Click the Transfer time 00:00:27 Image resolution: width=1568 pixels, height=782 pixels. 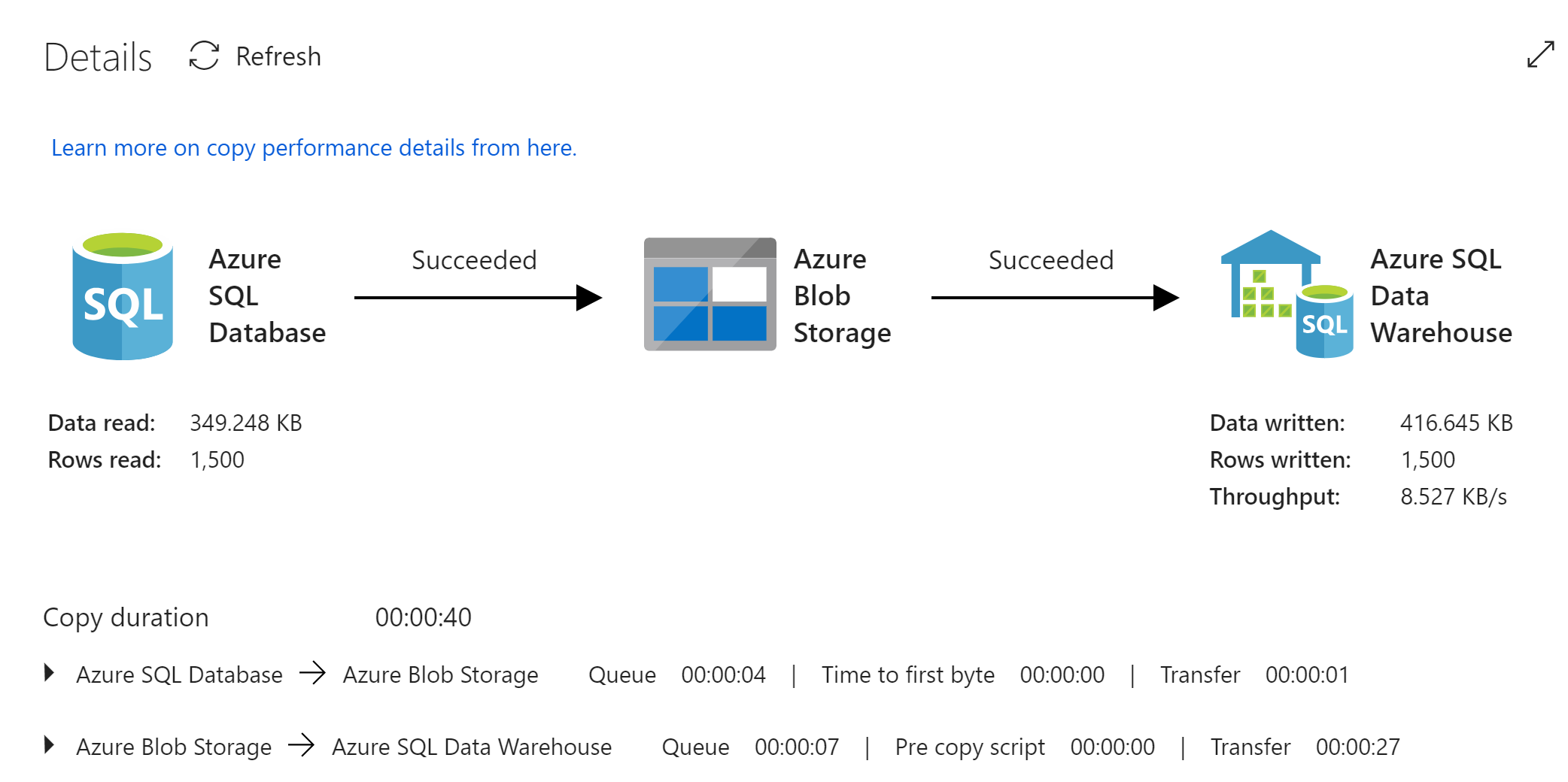point(1357,747)
